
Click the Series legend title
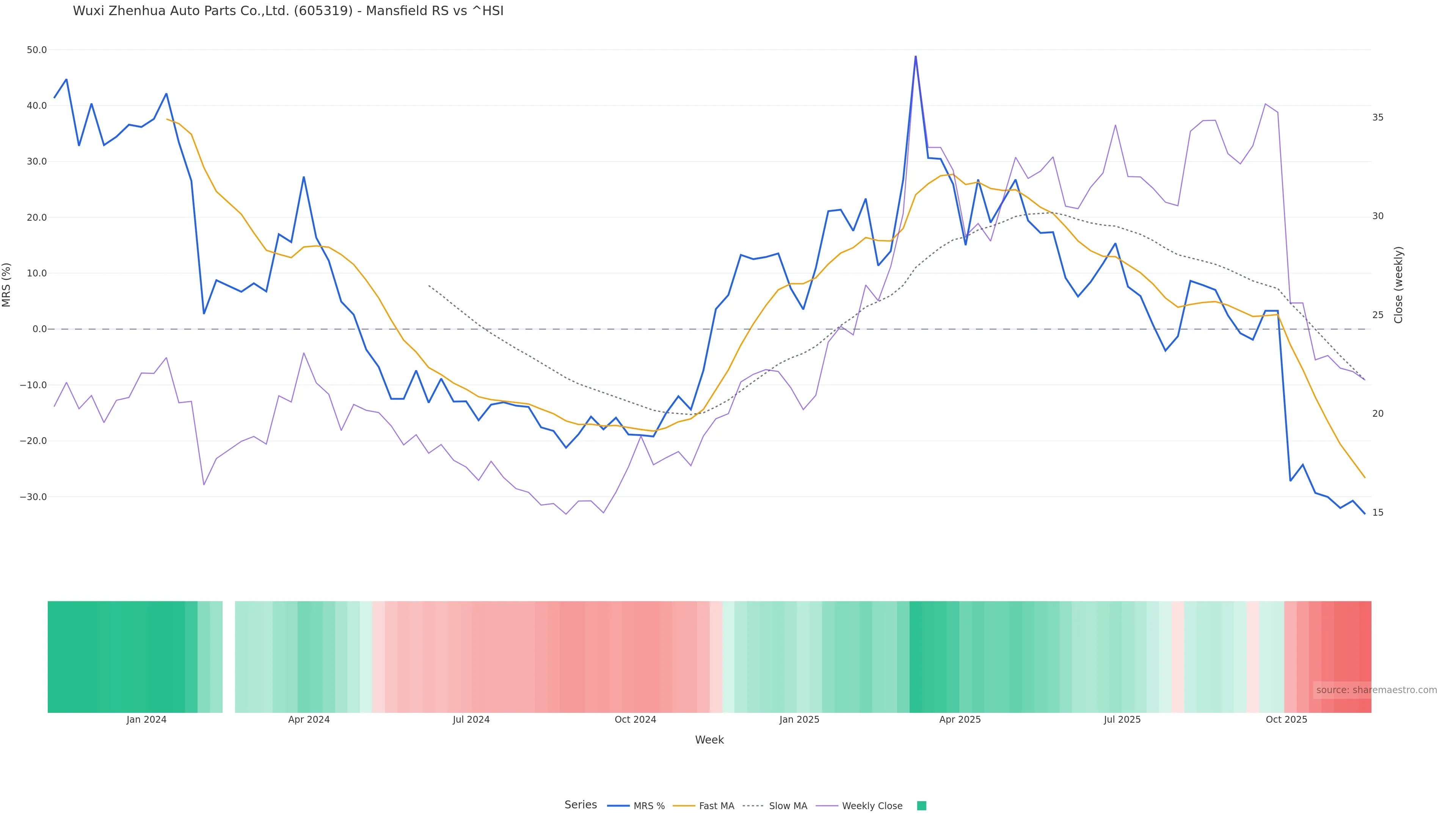coord(581,804)
